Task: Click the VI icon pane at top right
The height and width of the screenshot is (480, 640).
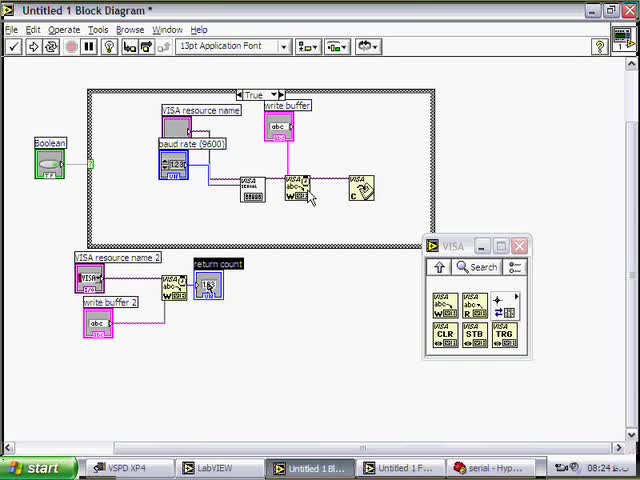Action: click(623, 39)
